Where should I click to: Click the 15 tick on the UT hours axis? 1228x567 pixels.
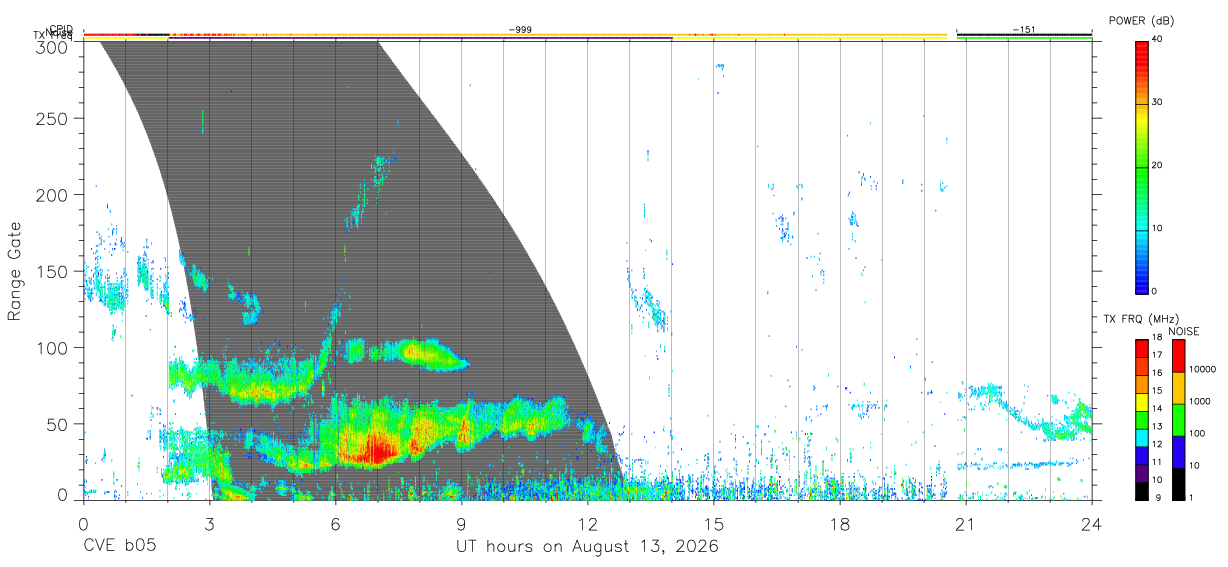point(714,523)
